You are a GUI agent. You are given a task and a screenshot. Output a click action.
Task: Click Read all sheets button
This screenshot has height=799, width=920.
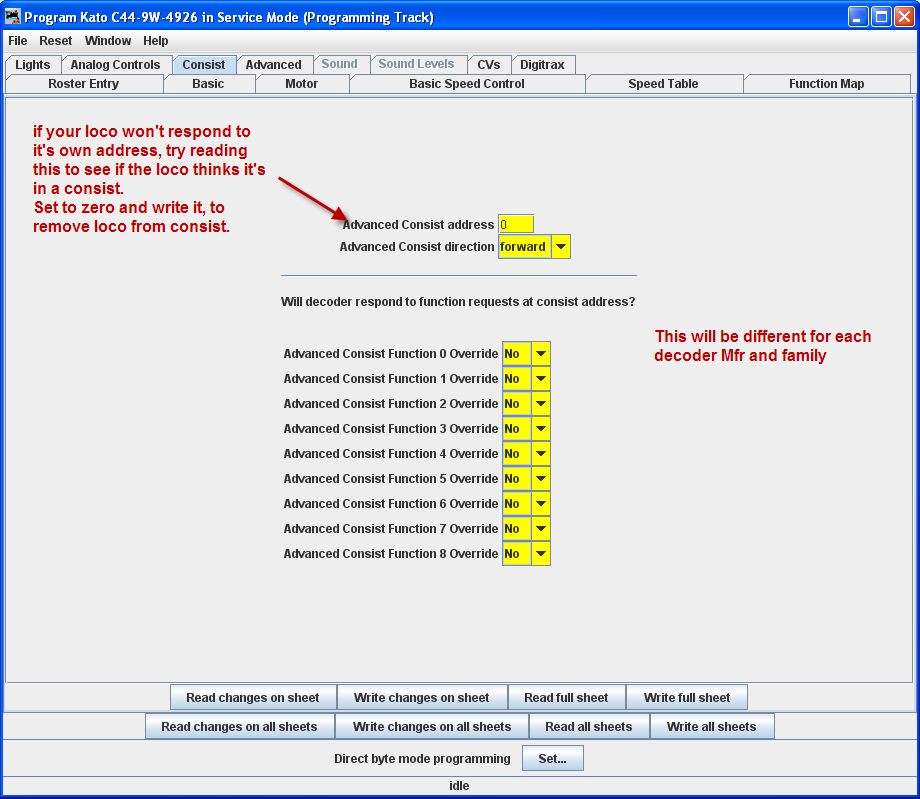coord(589,727)
